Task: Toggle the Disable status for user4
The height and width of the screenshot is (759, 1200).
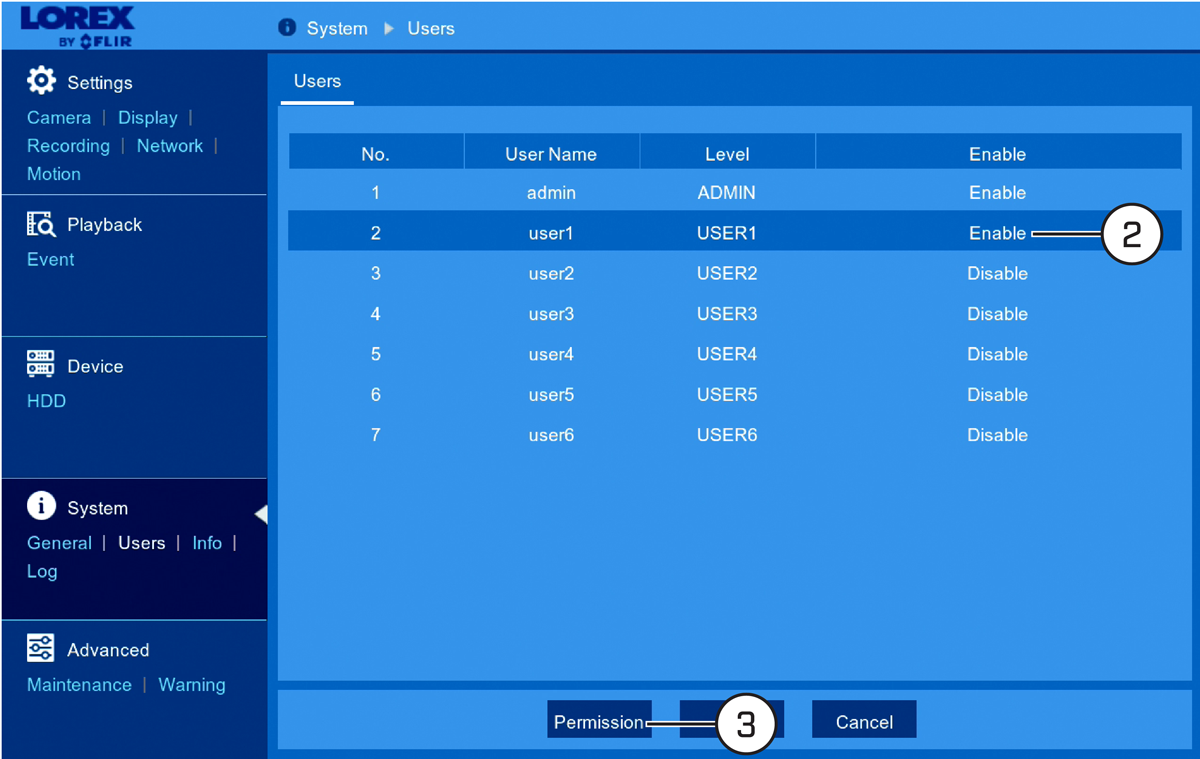Action: tap(997, 354)
